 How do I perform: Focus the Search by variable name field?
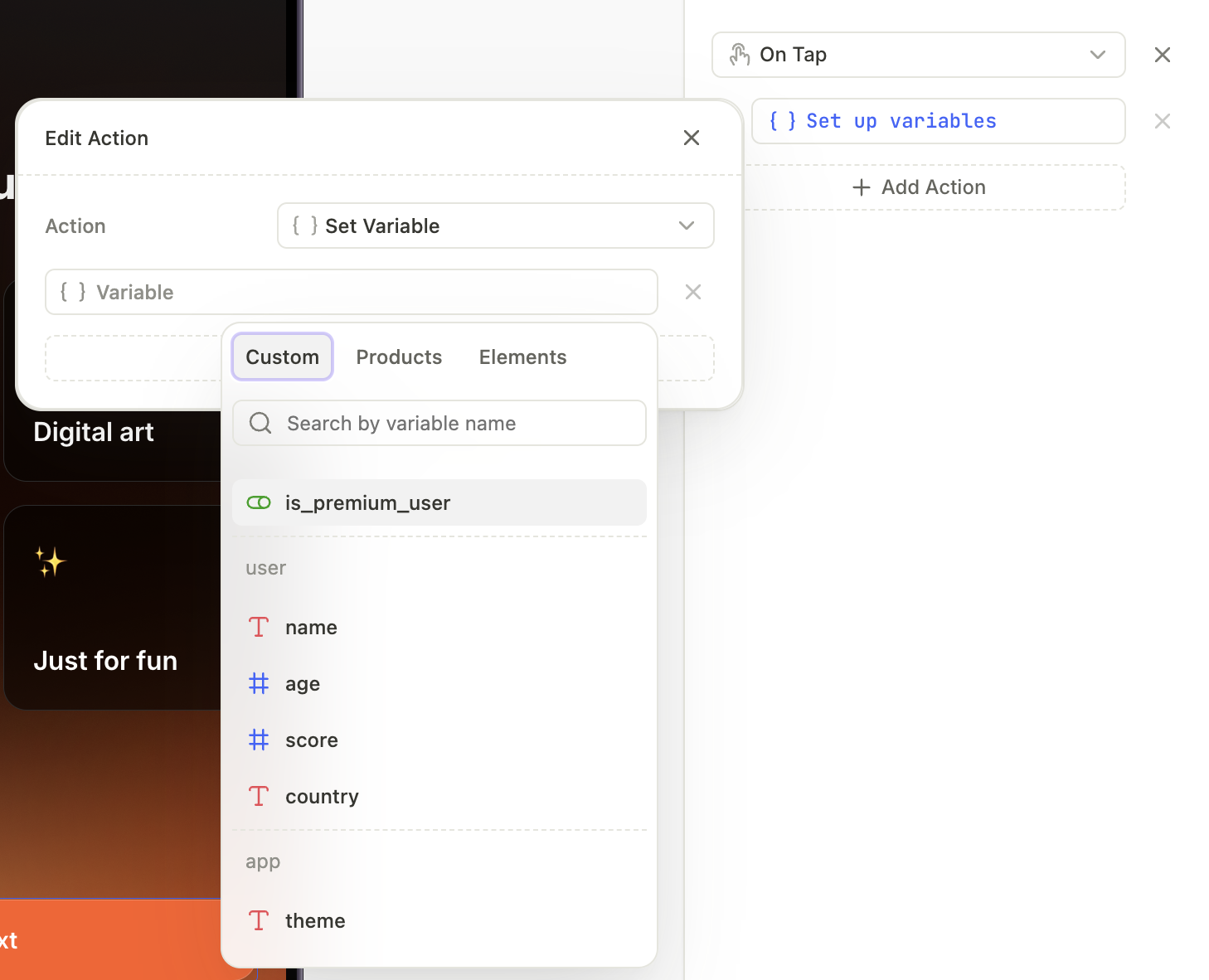click(439, 423)
